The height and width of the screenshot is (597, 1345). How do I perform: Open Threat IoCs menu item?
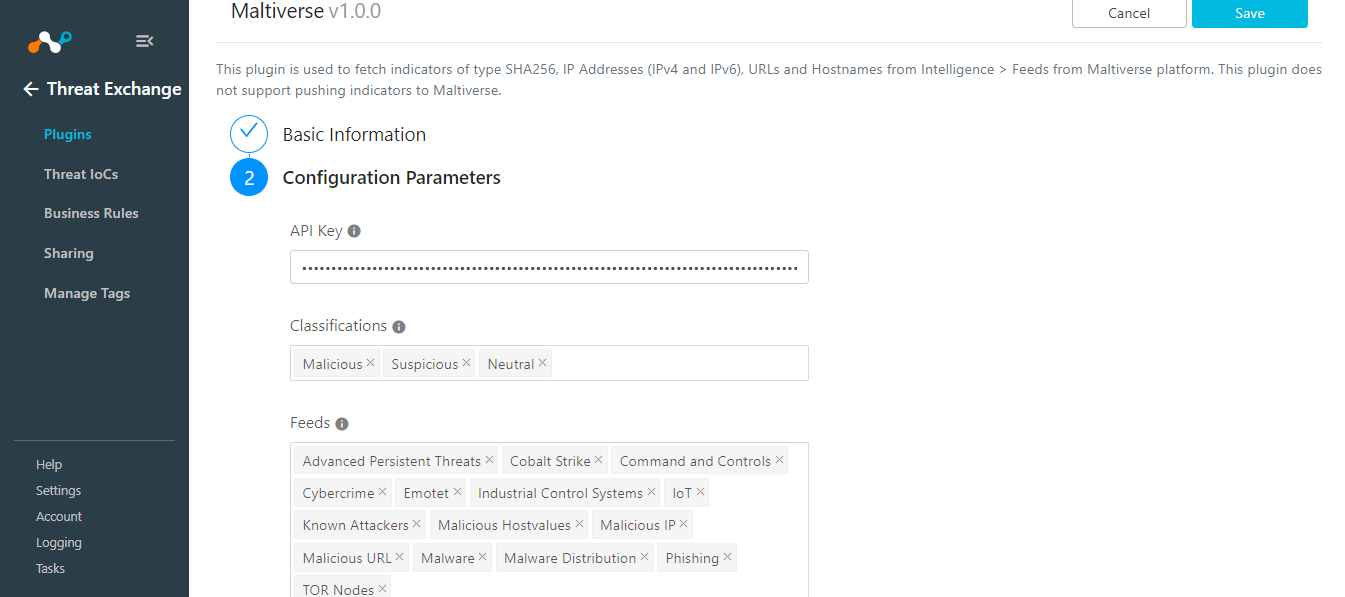click(81, 174)
